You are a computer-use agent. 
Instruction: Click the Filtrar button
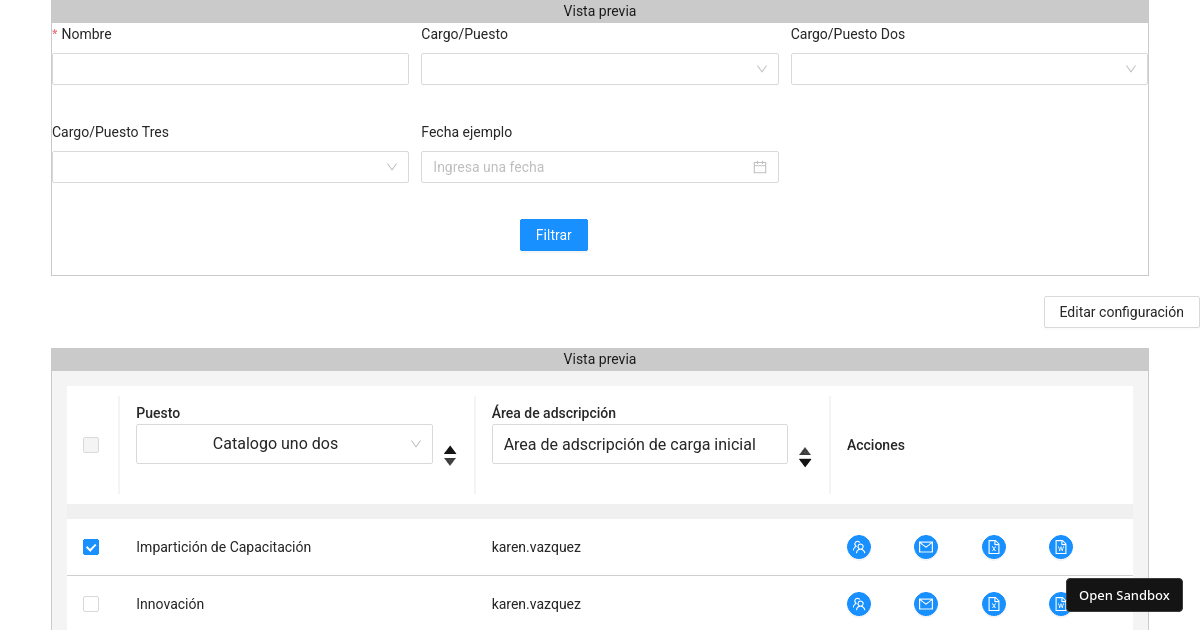(x=553, y=234)
